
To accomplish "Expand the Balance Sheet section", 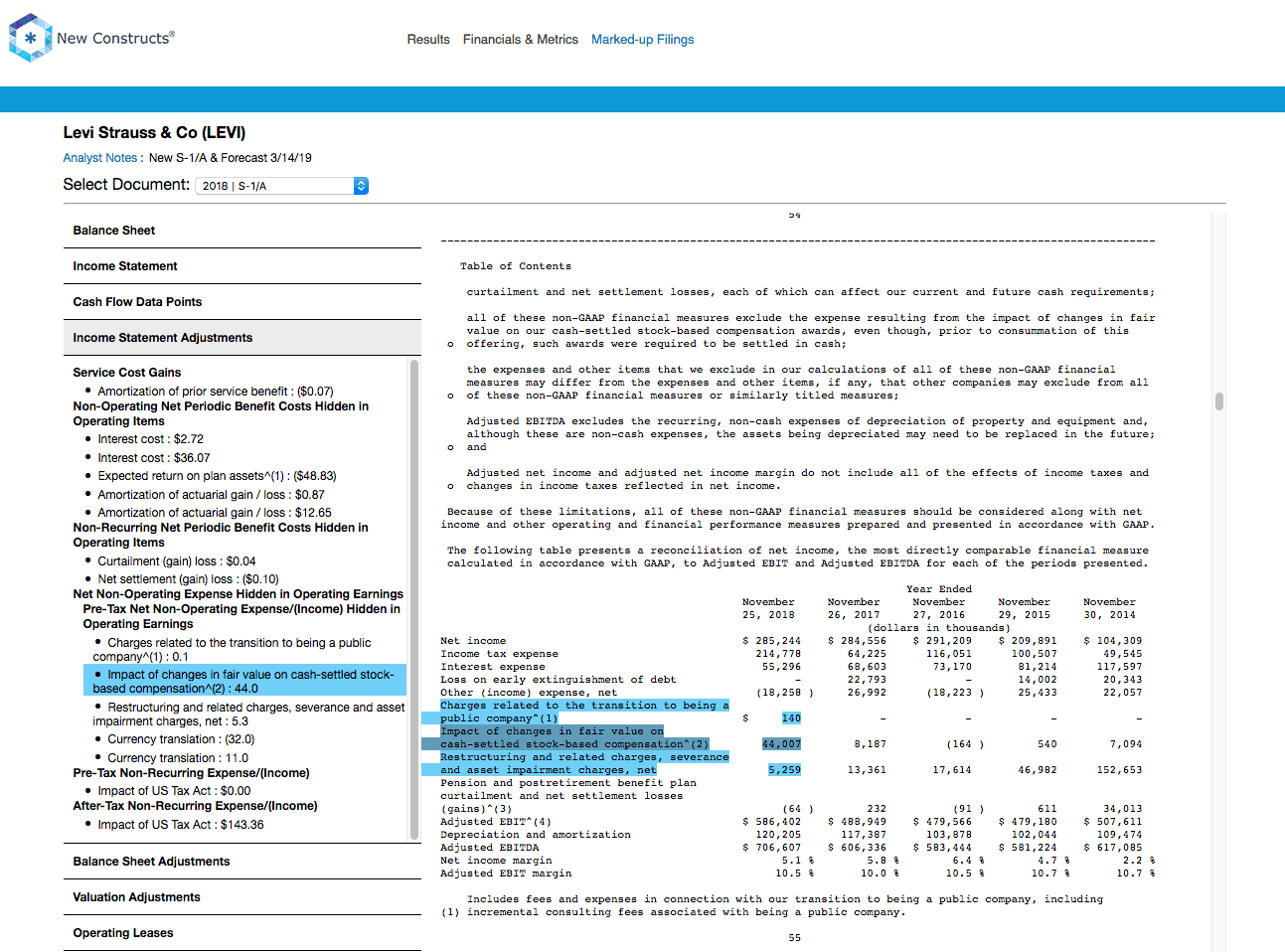I will [x=242, y=231].
